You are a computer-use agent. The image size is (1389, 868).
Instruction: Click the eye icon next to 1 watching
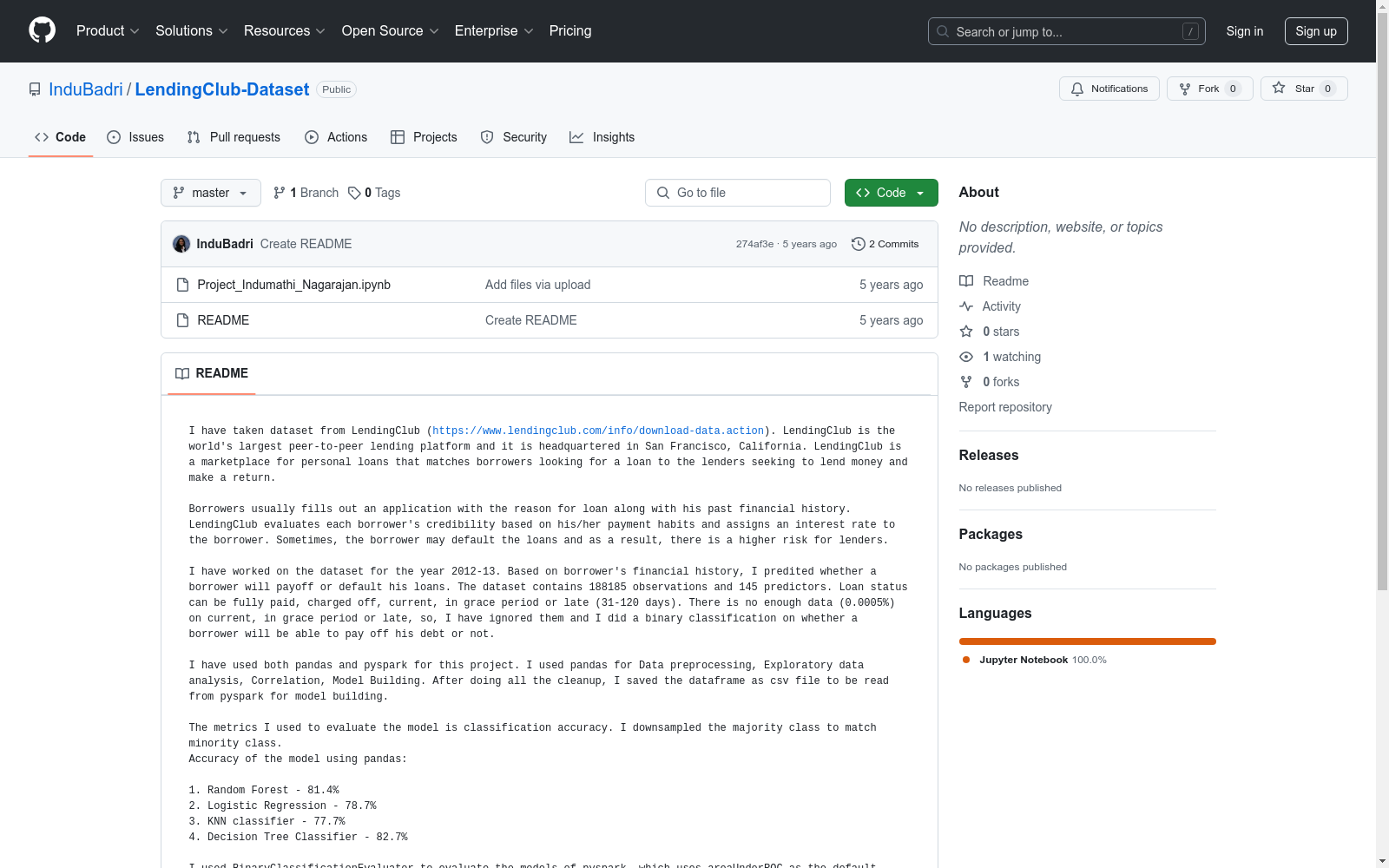click(x=966, y=357)
